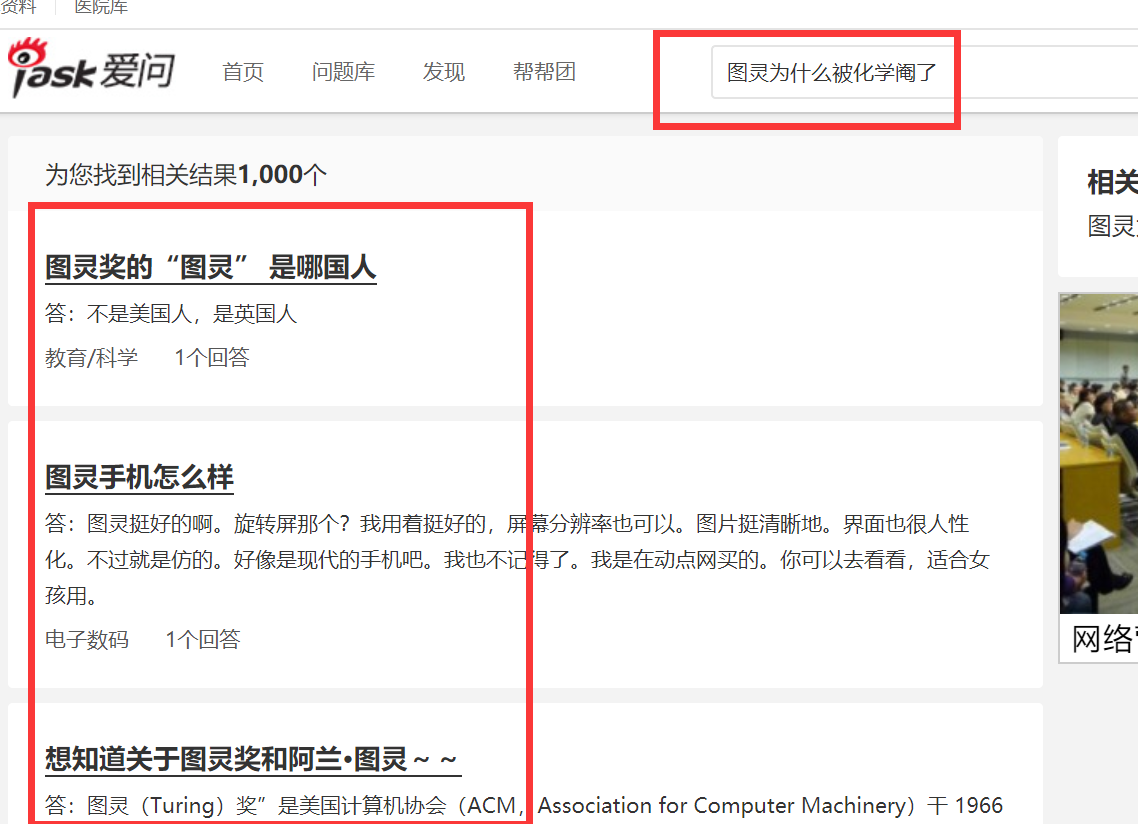
Task: Open result 图灵手机怎么样
Action: click(x=139, y=477)
